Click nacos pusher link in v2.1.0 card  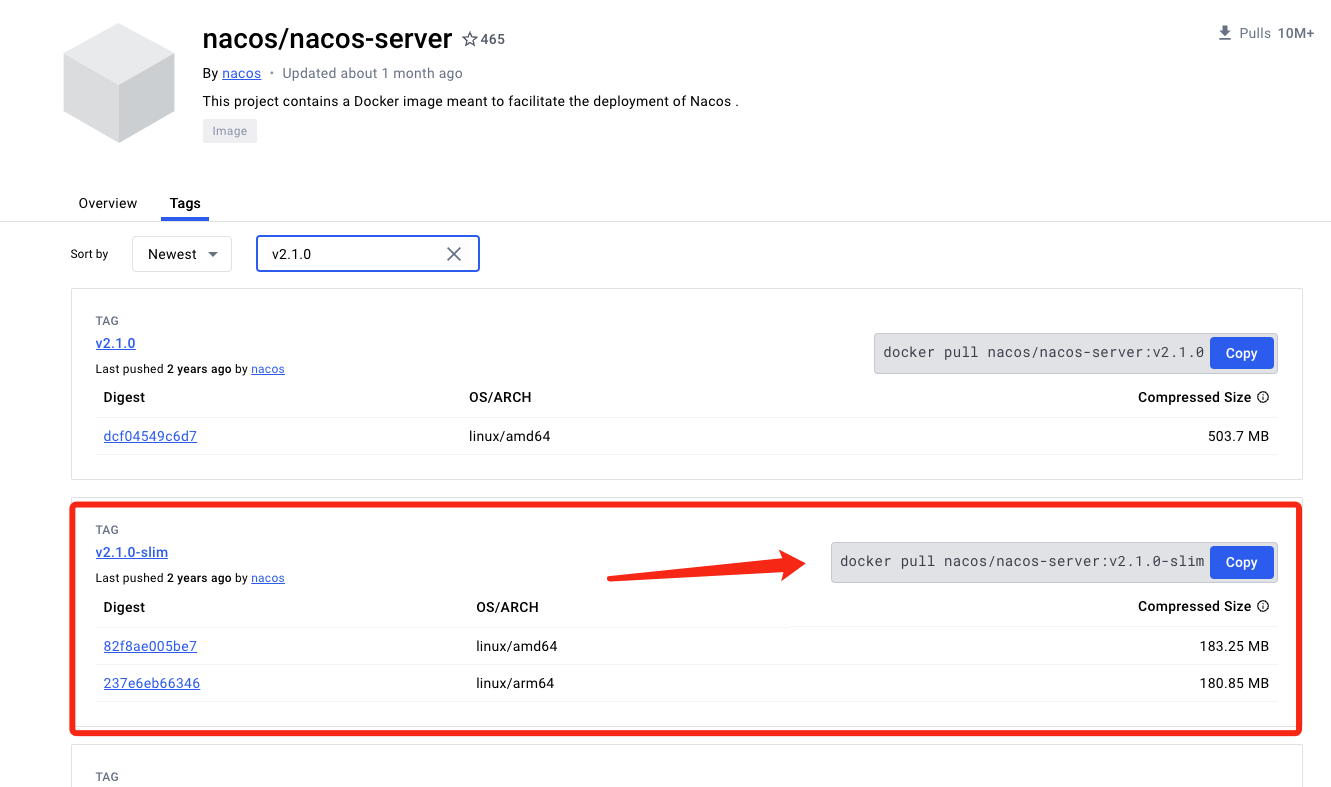(268, 369)
